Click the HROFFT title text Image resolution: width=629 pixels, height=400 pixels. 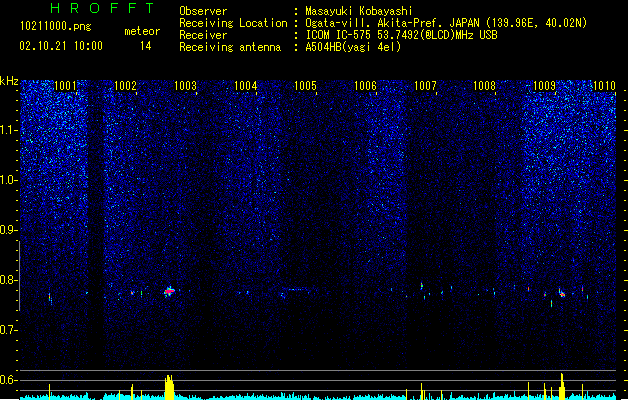click(102, 8)
